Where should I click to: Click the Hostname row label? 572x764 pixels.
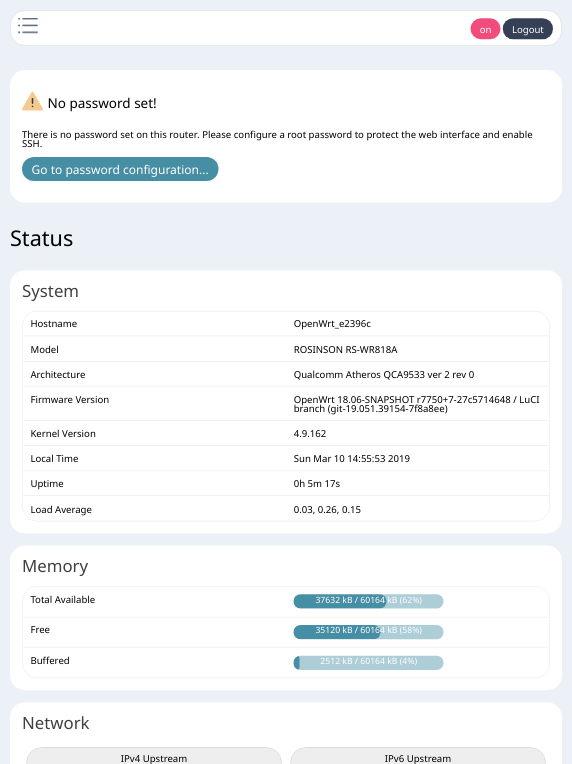click(54, 324)
